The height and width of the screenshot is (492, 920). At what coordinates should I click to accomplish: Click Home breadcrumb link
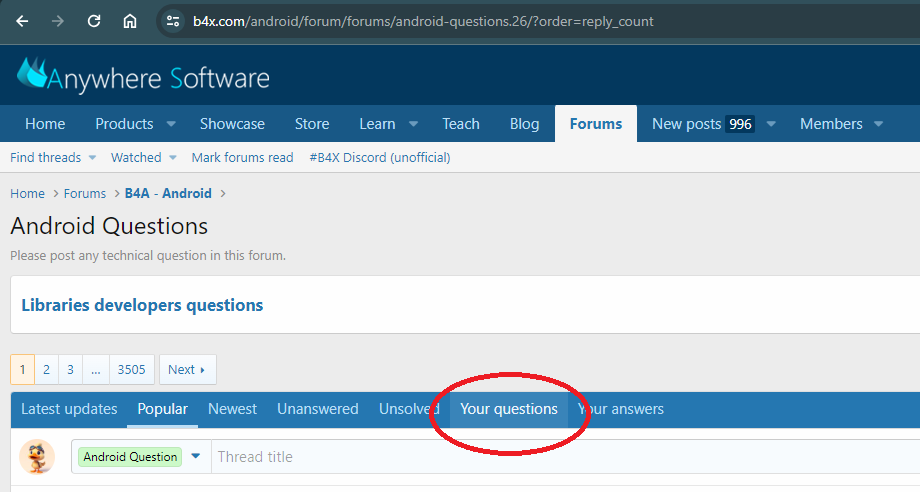tap(27, 194)
